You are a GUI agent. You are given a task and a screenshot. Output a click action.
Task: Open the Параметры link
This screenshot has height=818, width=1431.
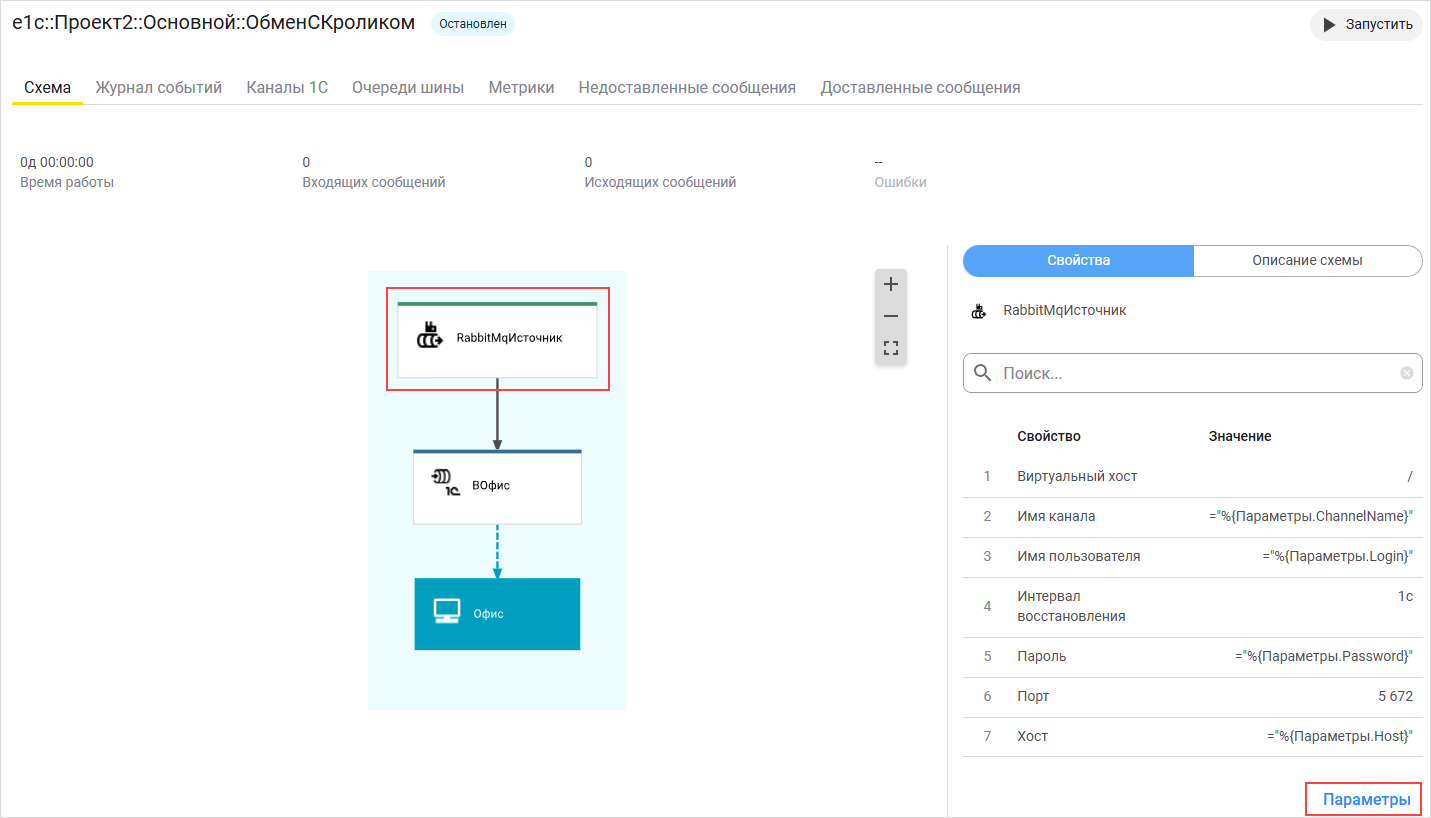(x=1363, y=798)
